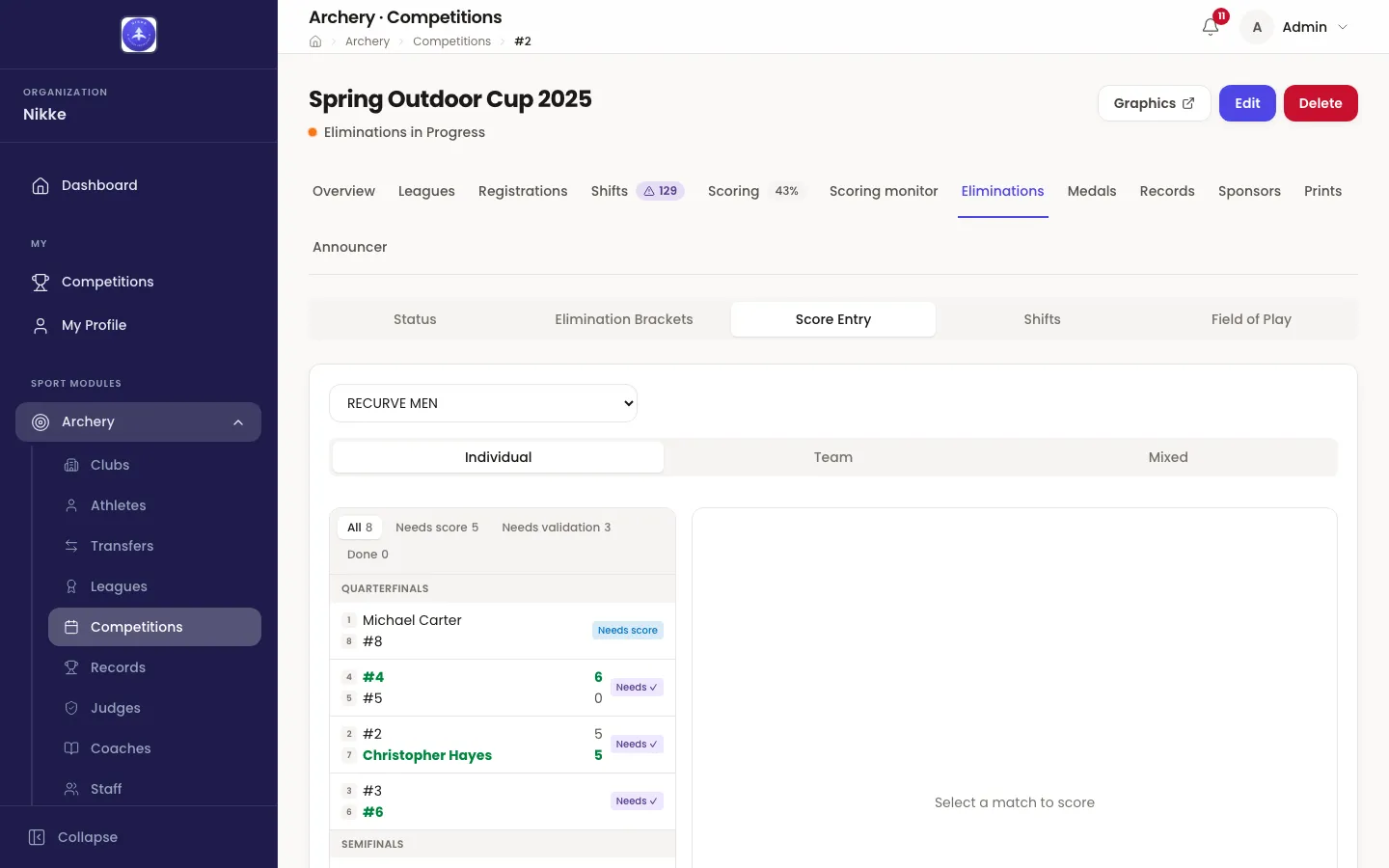This screenshot has height=868, width=1389.
Task: Click the Transfers arrows icon
Action: (71, 546)
